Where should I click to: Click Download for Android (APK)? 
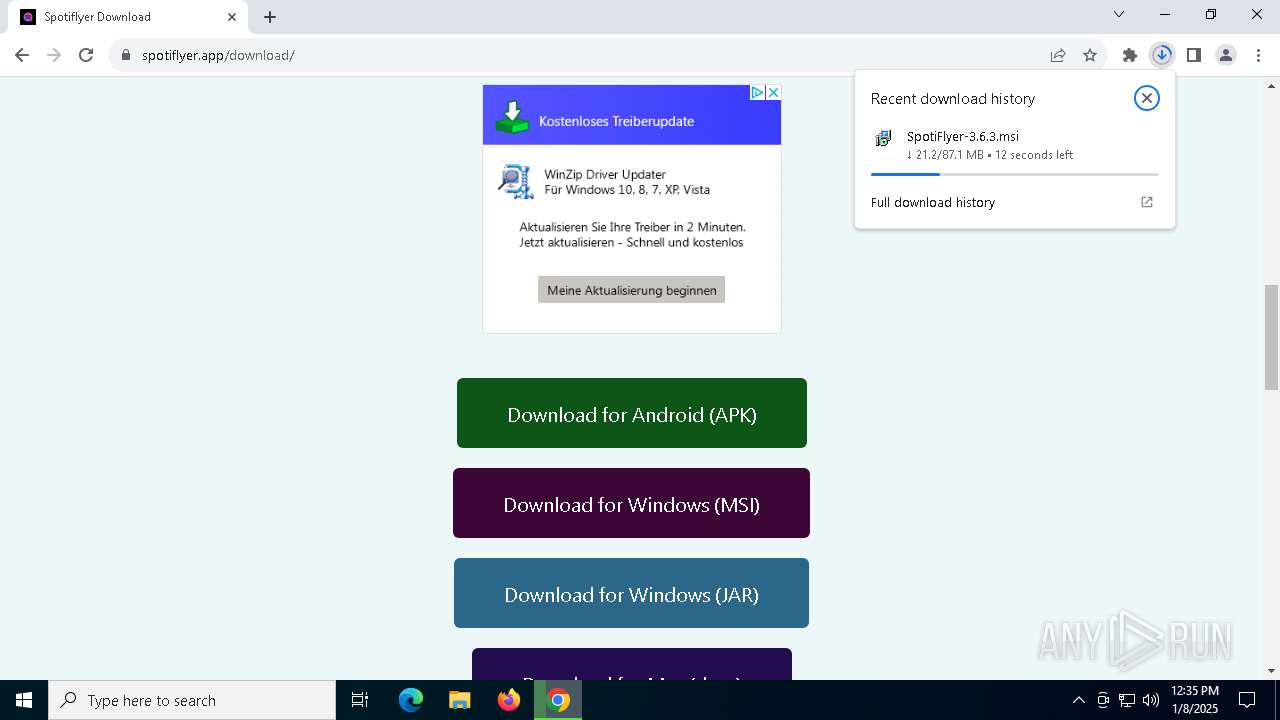pyautogui.click(x=632, y=413)
